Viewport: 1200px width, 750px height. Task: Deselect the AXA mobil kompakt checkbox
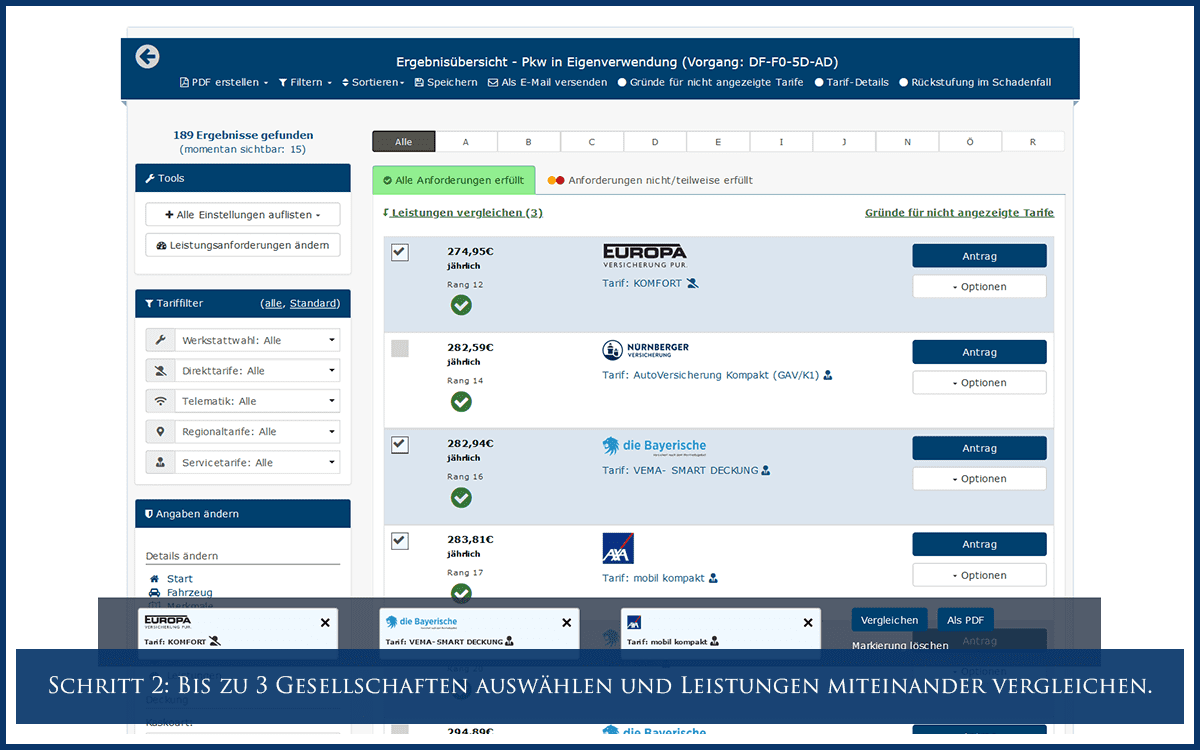click(399, 540)
